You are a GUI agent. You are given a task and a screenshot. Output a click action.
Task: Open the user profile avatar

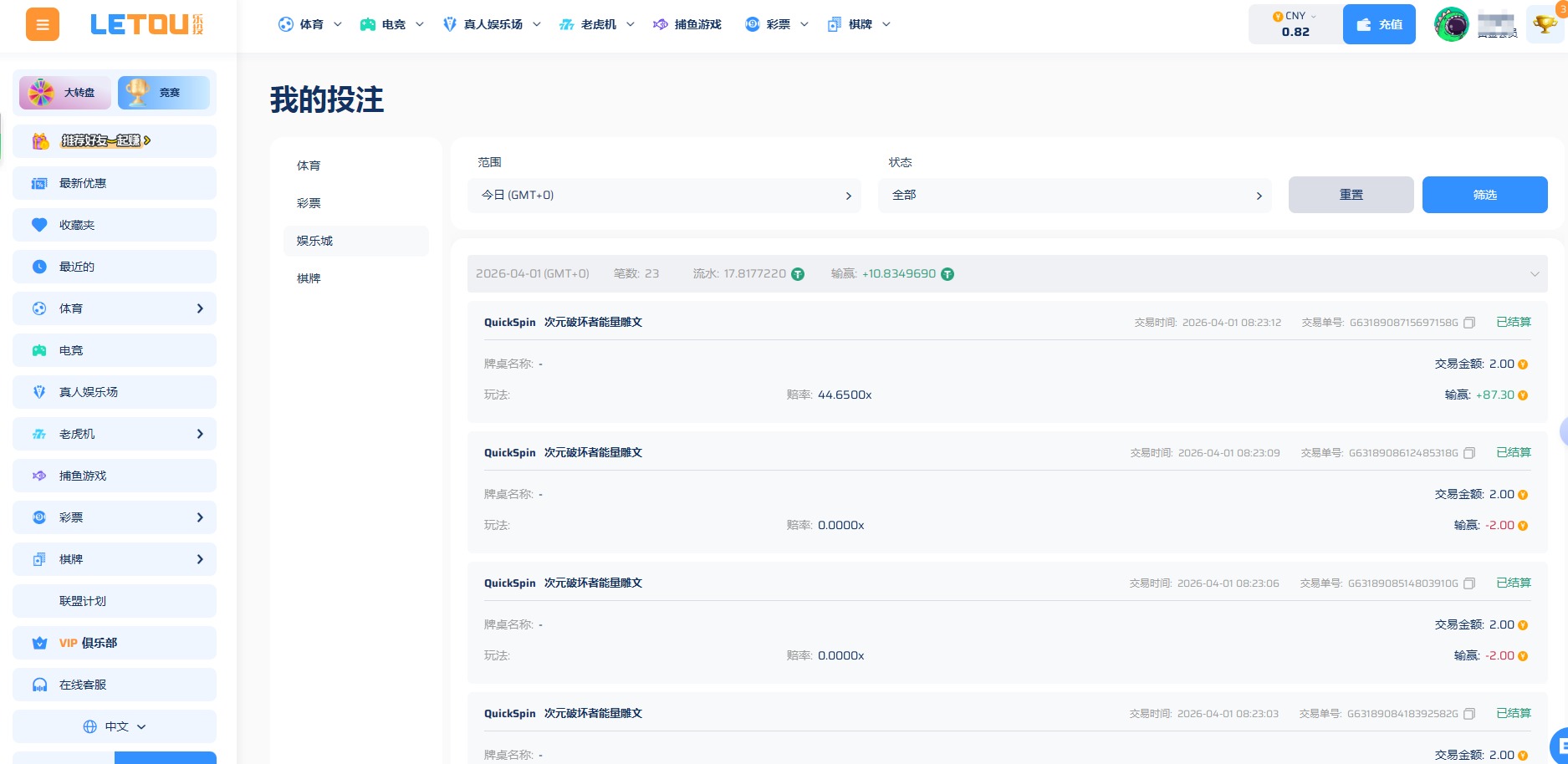pos(1451,24)
